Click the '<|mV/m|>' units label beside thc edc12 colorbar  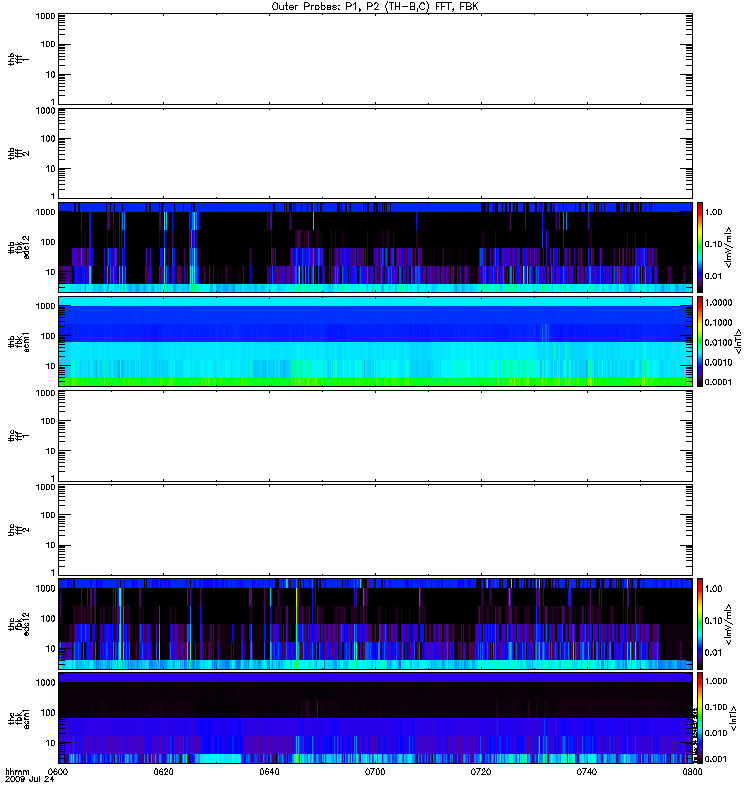pos(728,624)
